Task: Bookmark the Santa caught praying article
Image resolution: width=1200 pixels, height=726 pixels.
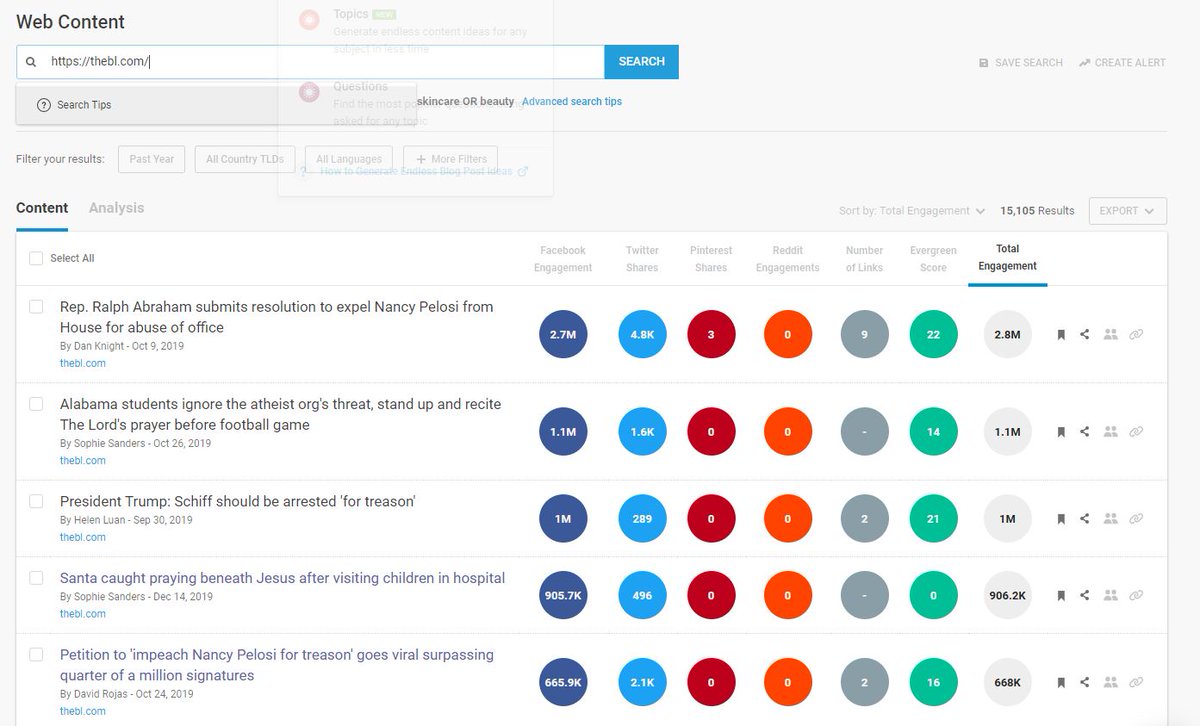Action: click(1061, 596)
